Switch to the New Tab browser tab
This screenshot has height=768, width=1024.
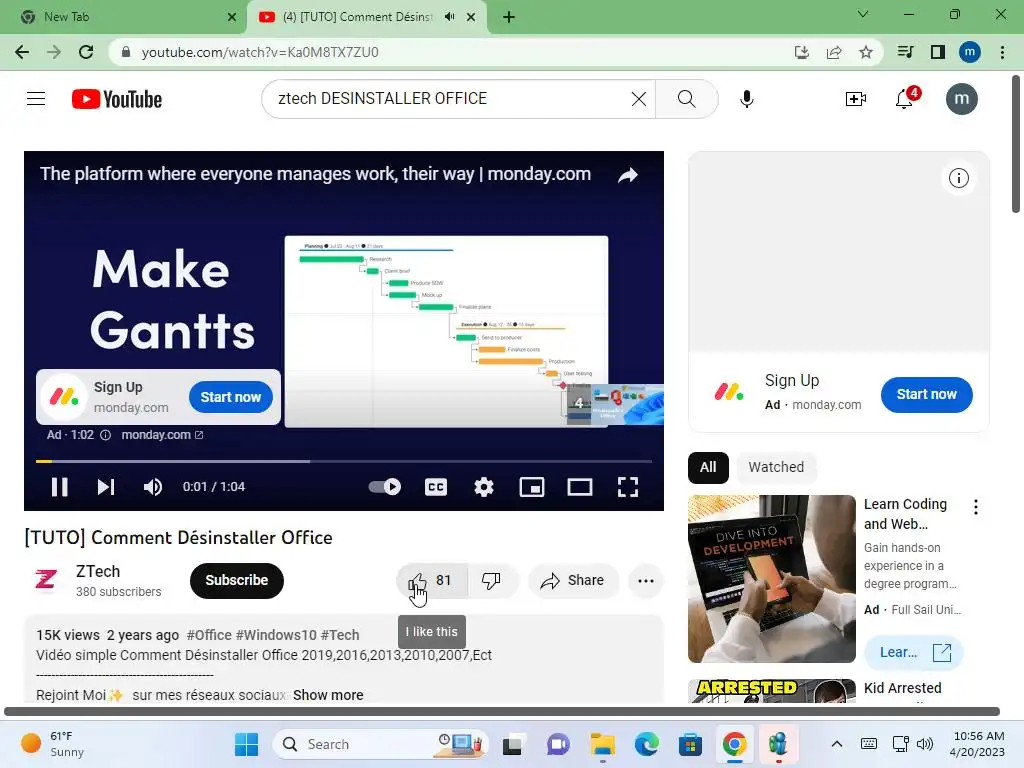tap(123, 17)
